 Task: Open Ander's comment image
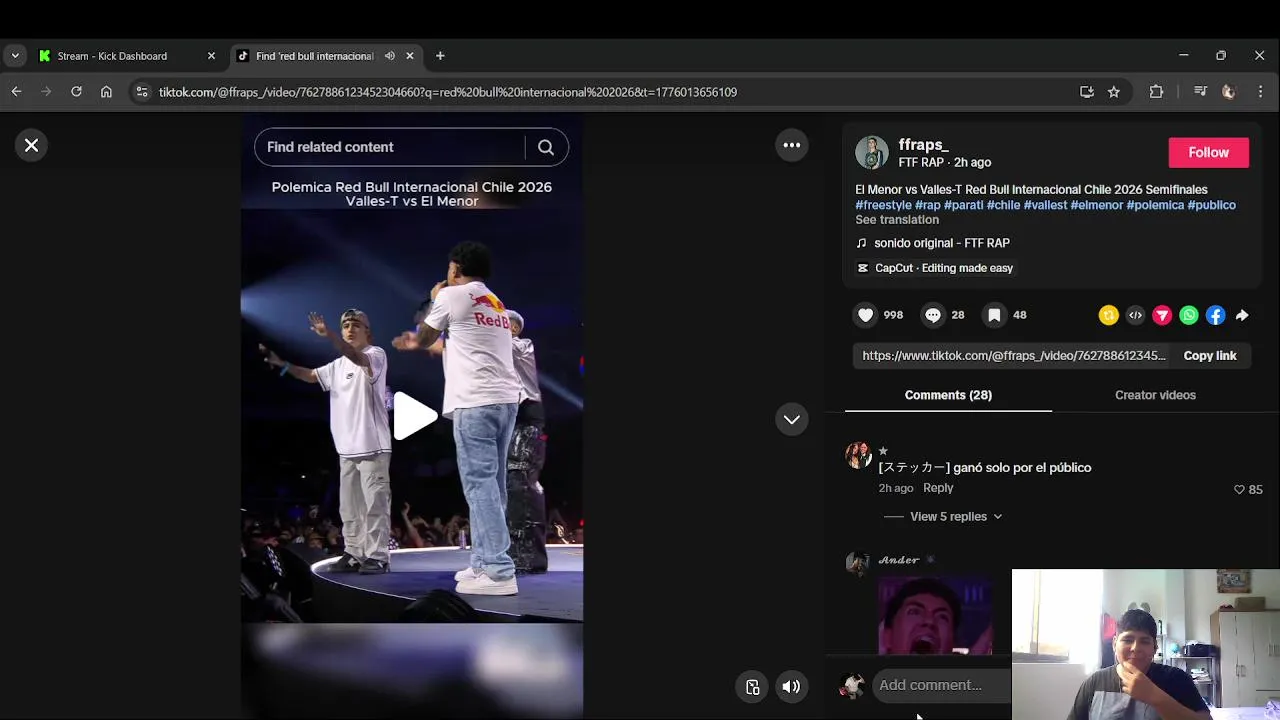pyautogui.click(x=936, y=615)
